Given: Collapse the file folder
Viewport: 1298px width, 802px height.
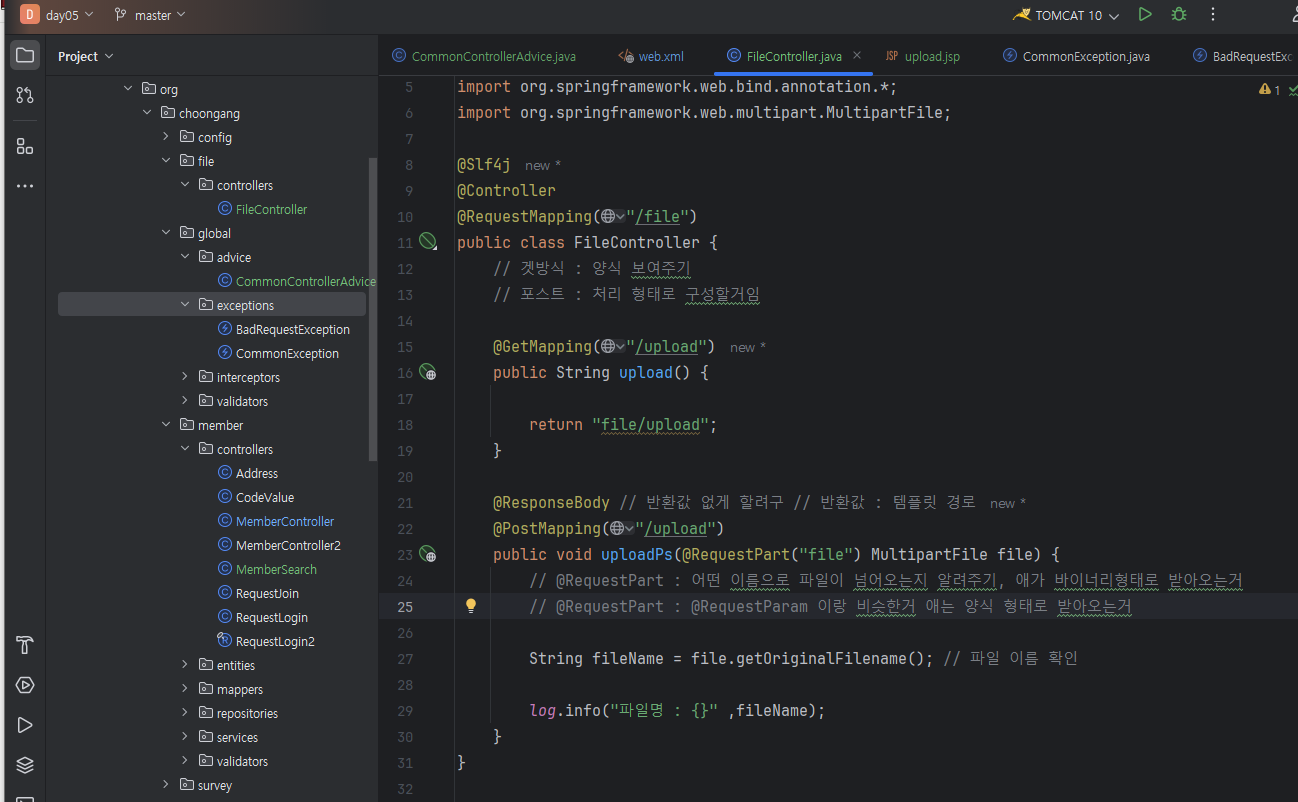Looking at the screenshot, I should pyautogui.click(x=166, y=161).
